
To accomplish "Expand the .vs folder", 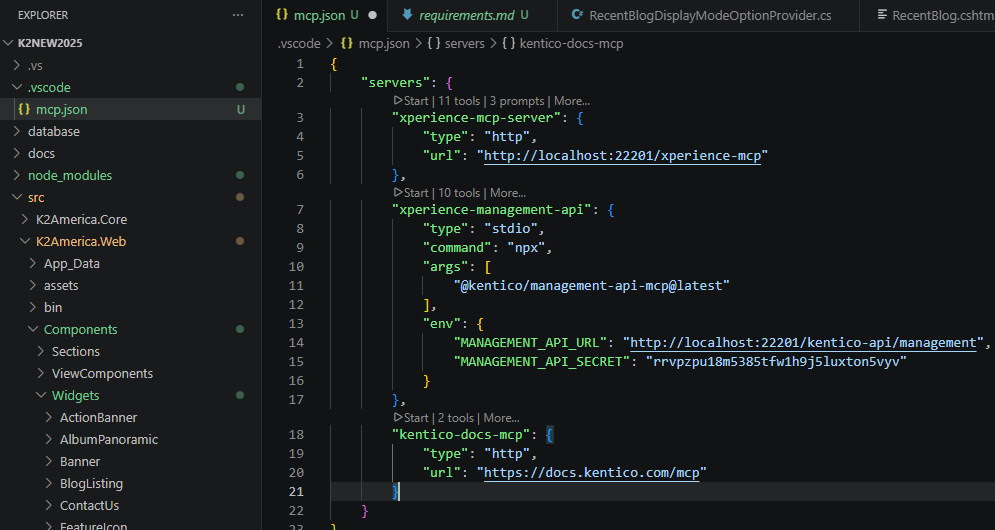I will pos(17,65).
